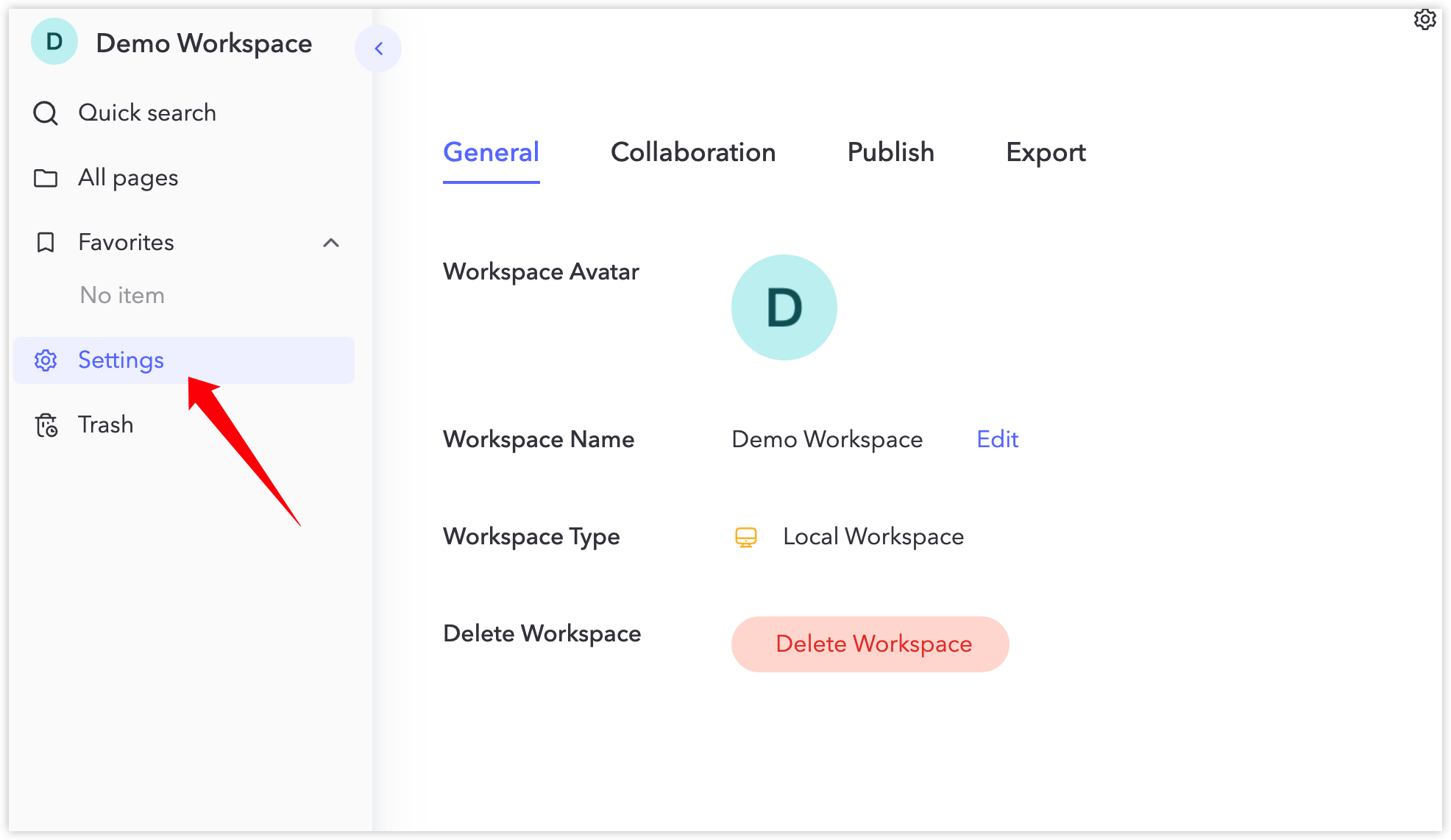Select the Settings entry in sidebar

coord(121,360)
